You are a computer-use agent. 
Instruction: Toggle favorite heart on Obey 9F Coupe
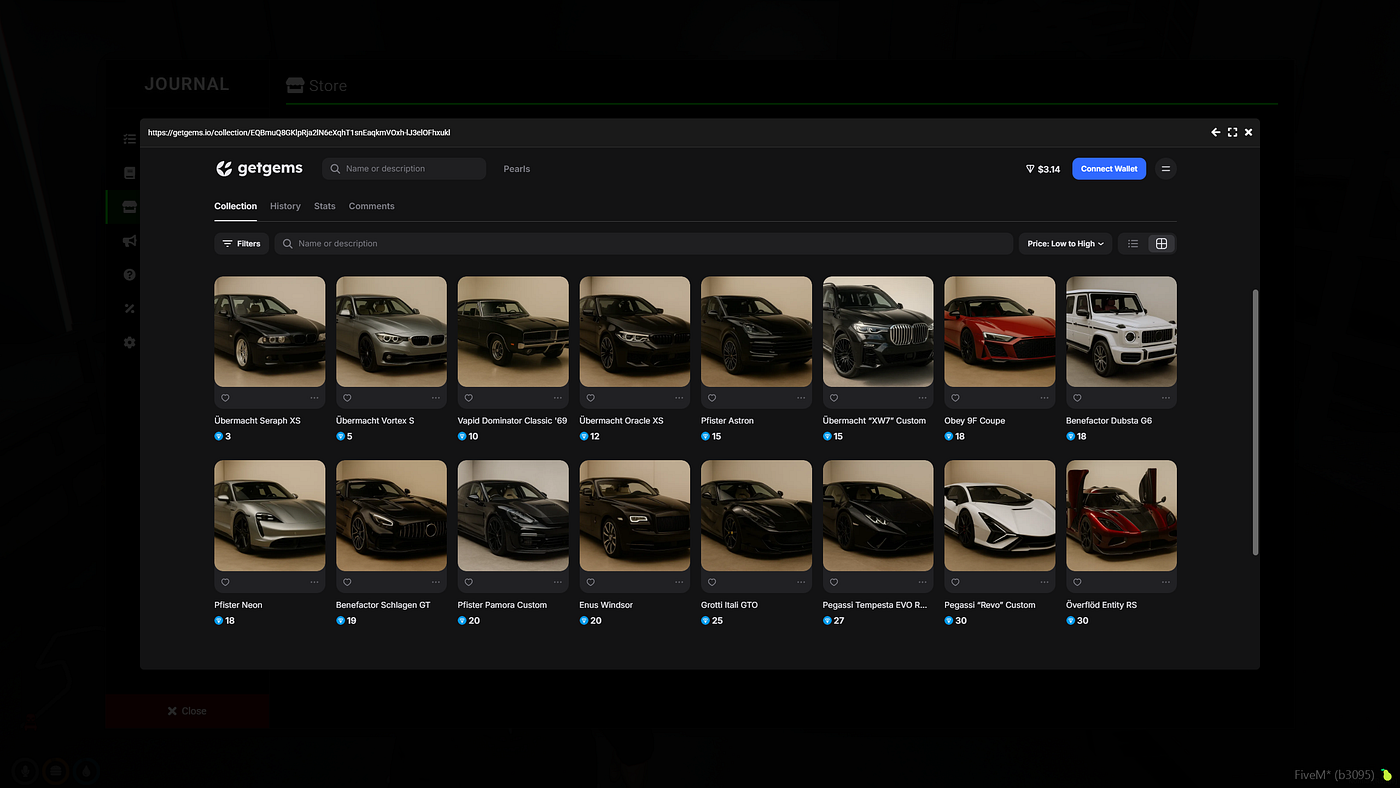pyautogui.click(x=956, y=398)
